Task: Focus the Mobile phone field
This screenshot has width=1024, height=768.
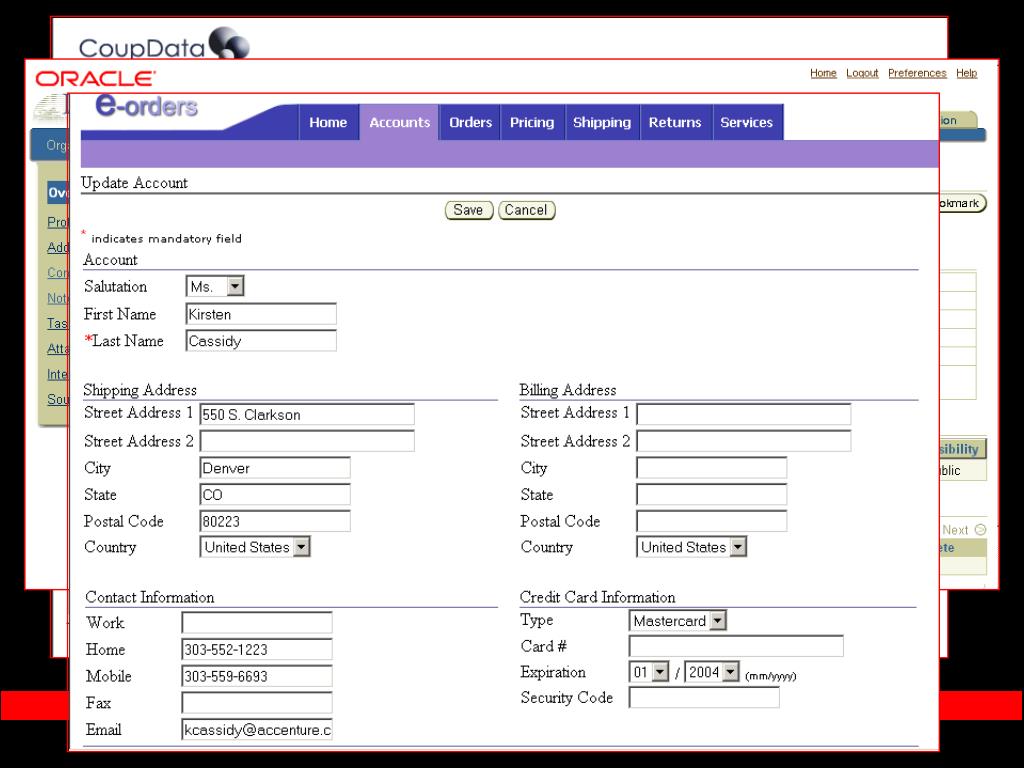Action: point(257,676)
